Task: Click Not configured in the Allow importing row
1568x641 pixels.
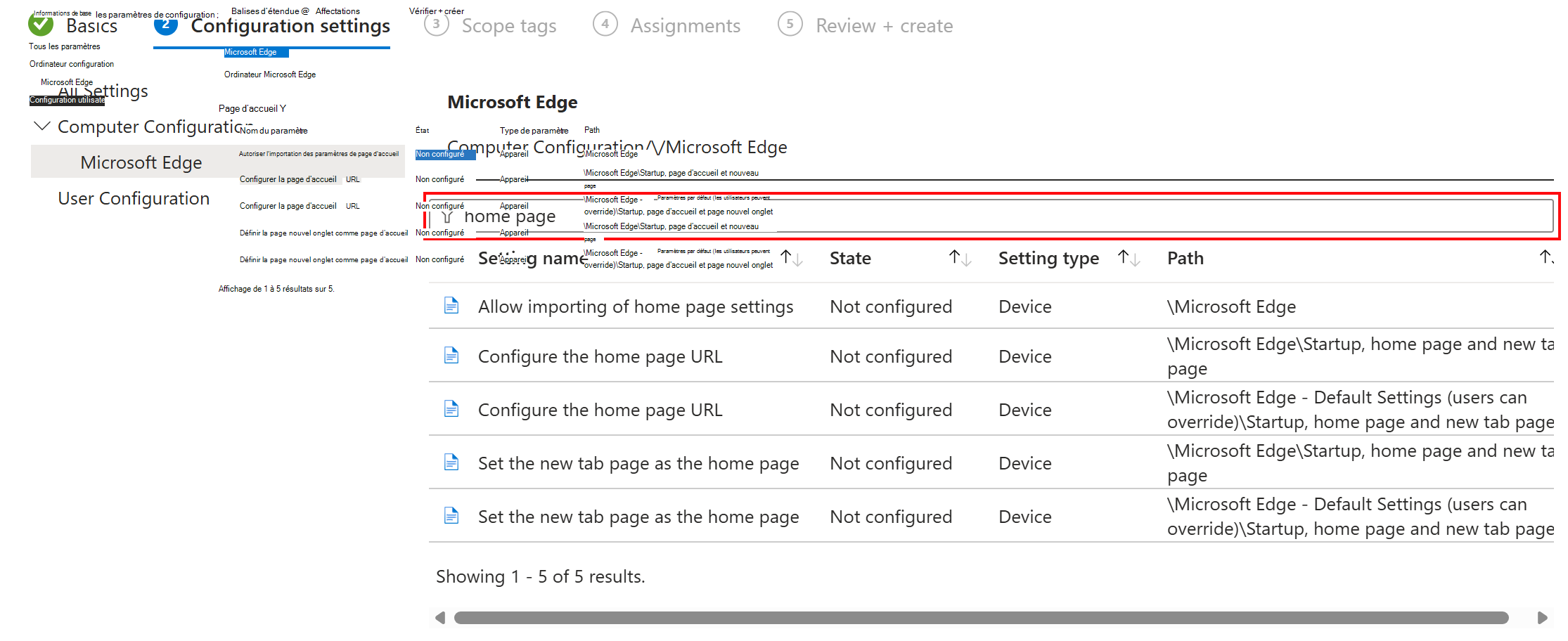Action: coord(891,306)
